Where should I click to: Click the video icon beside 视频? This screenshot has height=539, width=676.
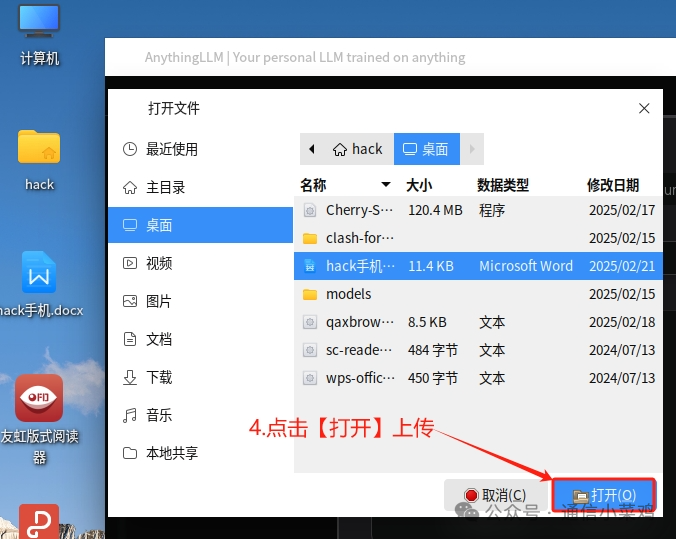click(130, 263)
